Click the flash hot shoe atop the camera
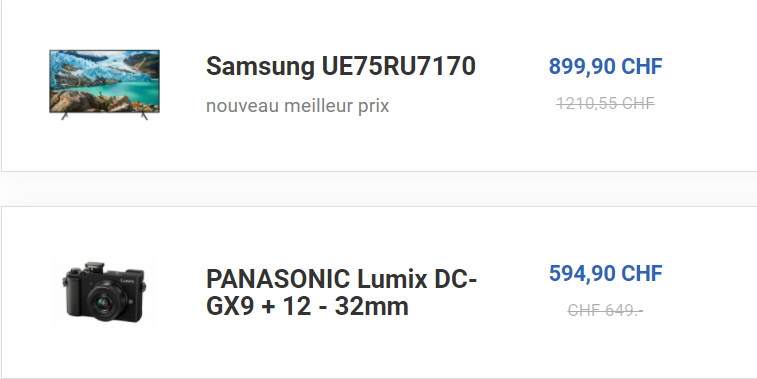This screenshot has height=379, width=757. pos(94,267)
